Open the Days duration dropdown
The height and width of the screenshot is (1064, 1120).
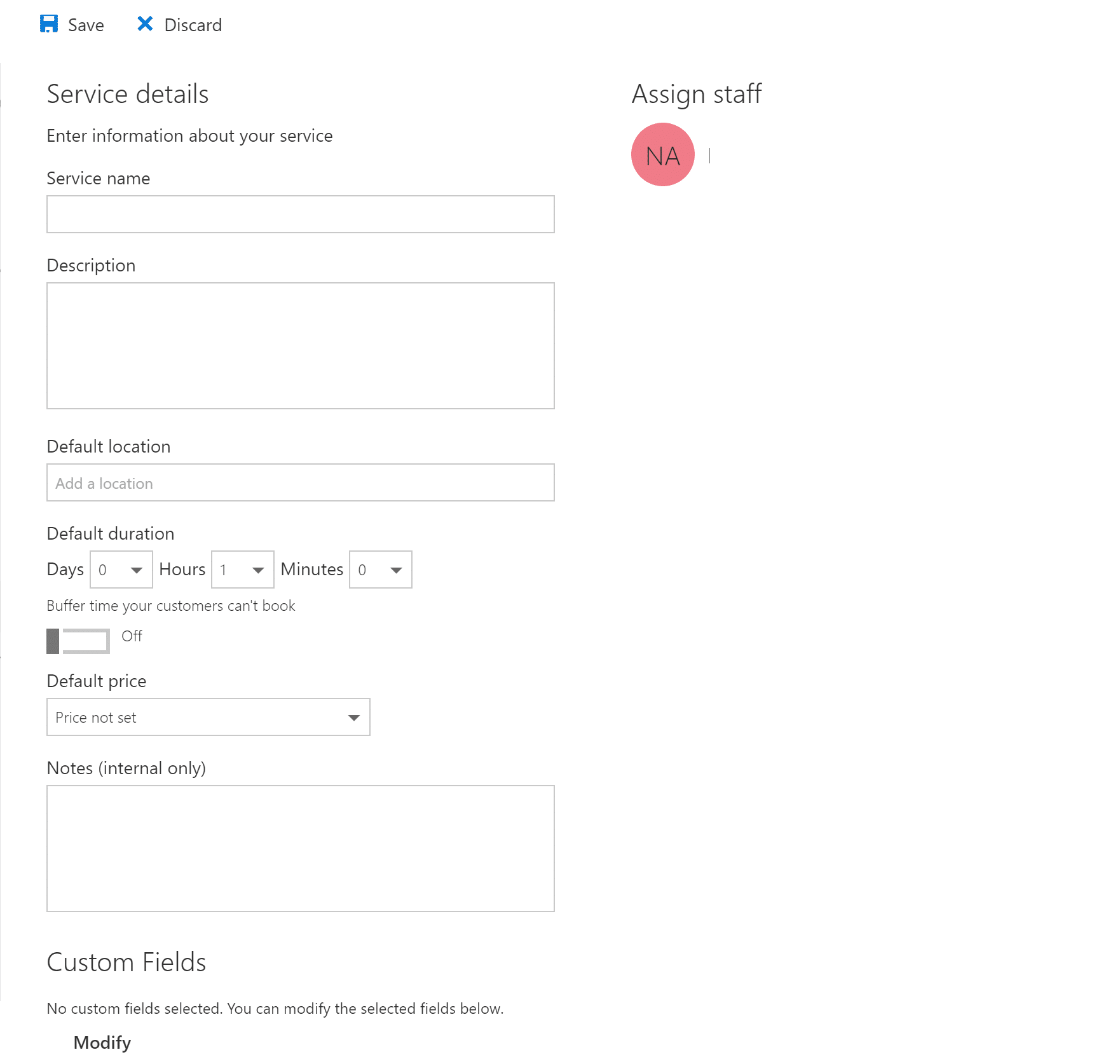pyautogui.click(x=121, y=570)
